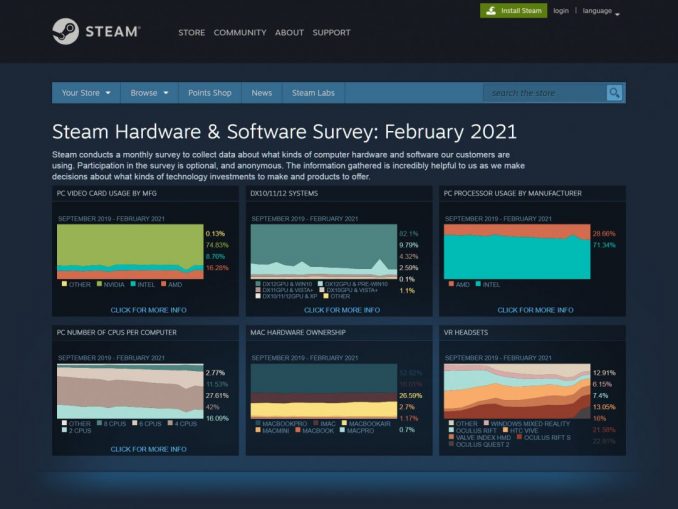The width and height of the screenshot is (678, 509).
Task: Click the processor INTEL legend swatch
Action: [478, 284]
